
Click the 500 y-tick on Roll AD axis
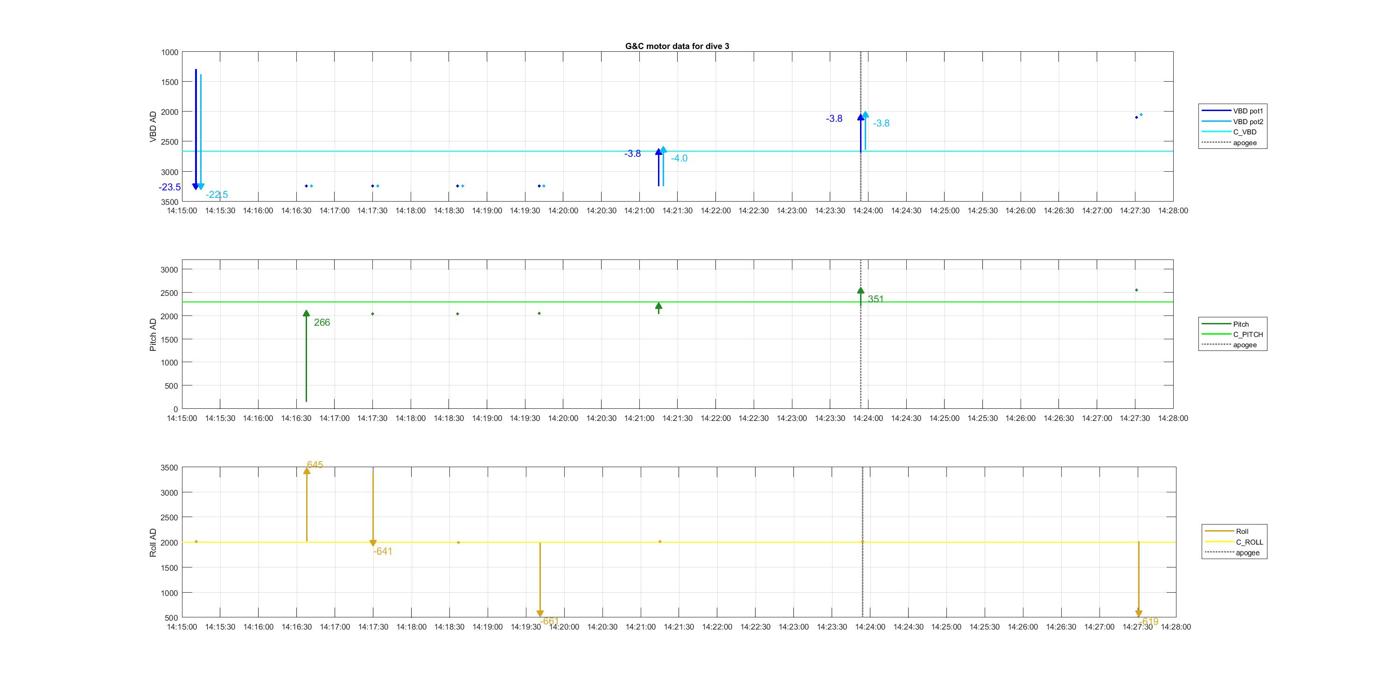(172, 618)
